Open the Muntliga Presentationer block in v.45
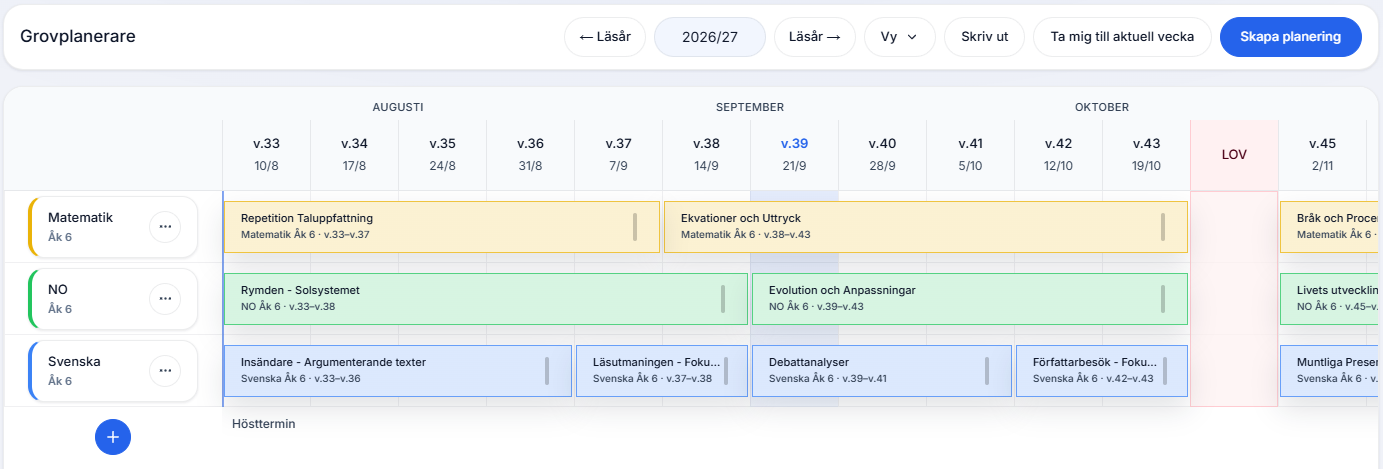Screen dimensions: 1383x469 pyautogui.click(x=1331, y=371)
